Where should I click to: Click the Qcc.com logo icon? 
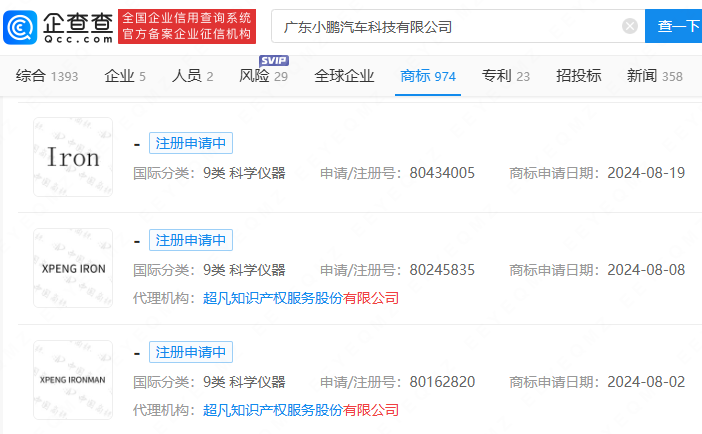[x=20, y=27]
